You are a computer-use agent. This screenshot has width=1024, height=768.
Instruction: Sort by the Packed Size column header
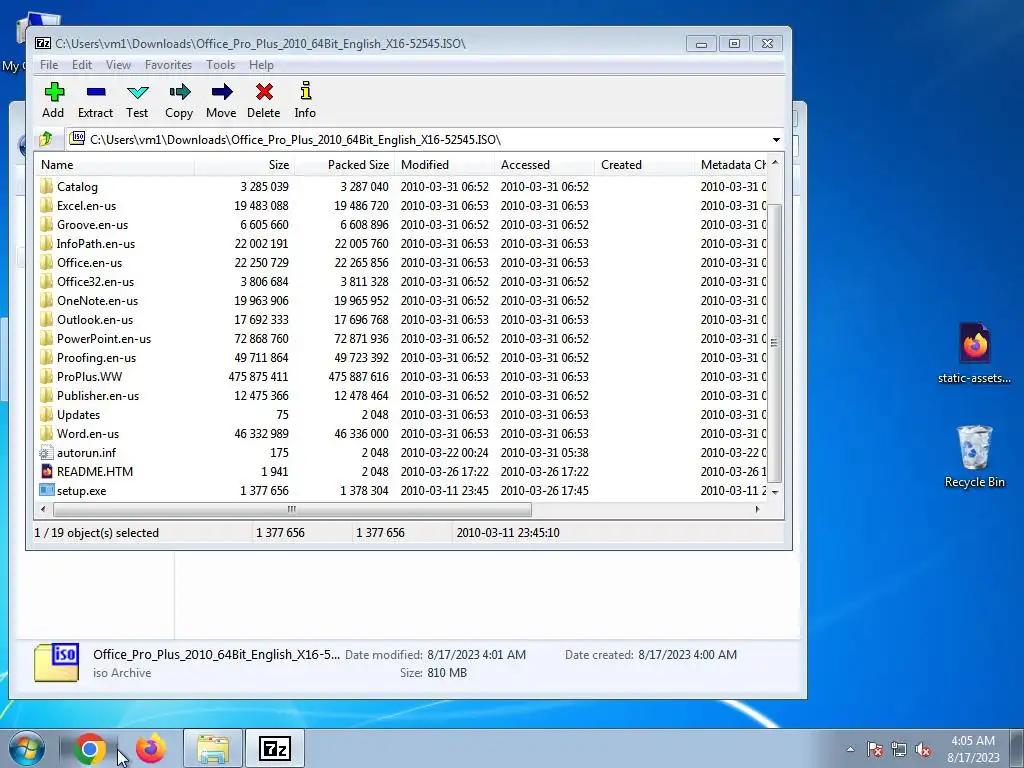coord(345,165)
